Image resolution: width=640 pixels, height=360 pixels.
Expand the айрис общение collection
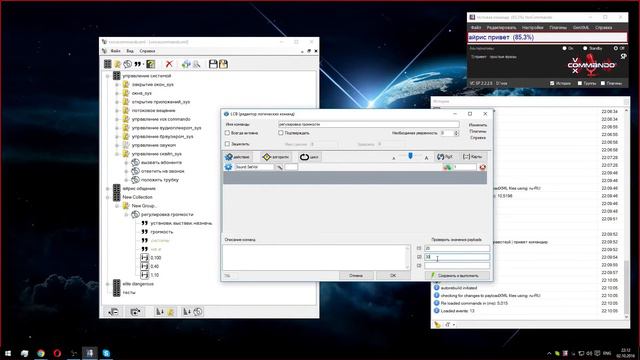pos(108,189)
